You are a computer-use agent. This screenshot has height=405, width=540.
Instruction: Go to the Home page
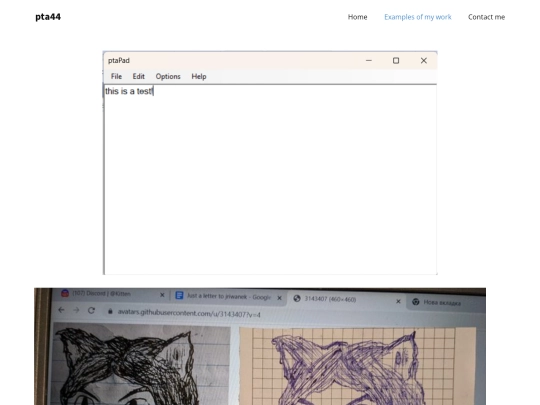357,17
